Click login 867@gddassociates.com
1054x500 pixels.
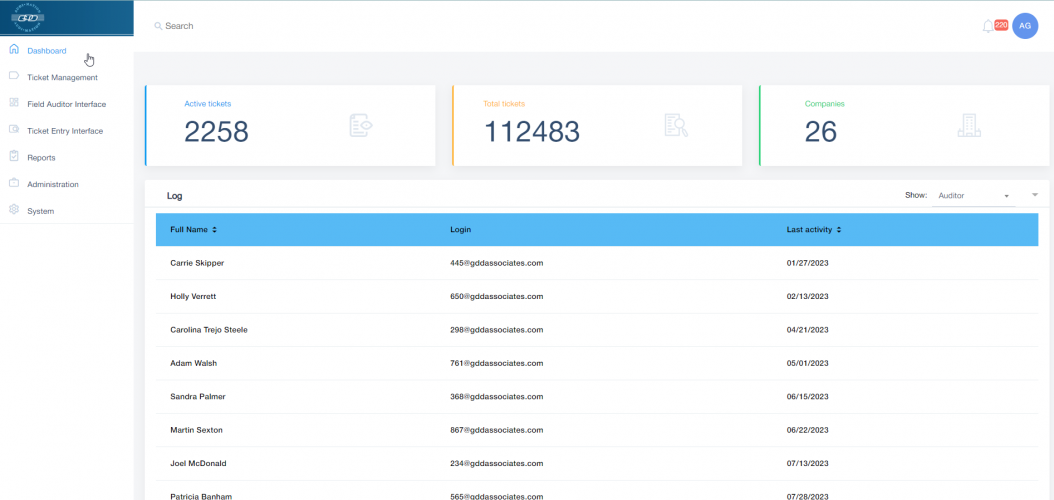point(497,430)
